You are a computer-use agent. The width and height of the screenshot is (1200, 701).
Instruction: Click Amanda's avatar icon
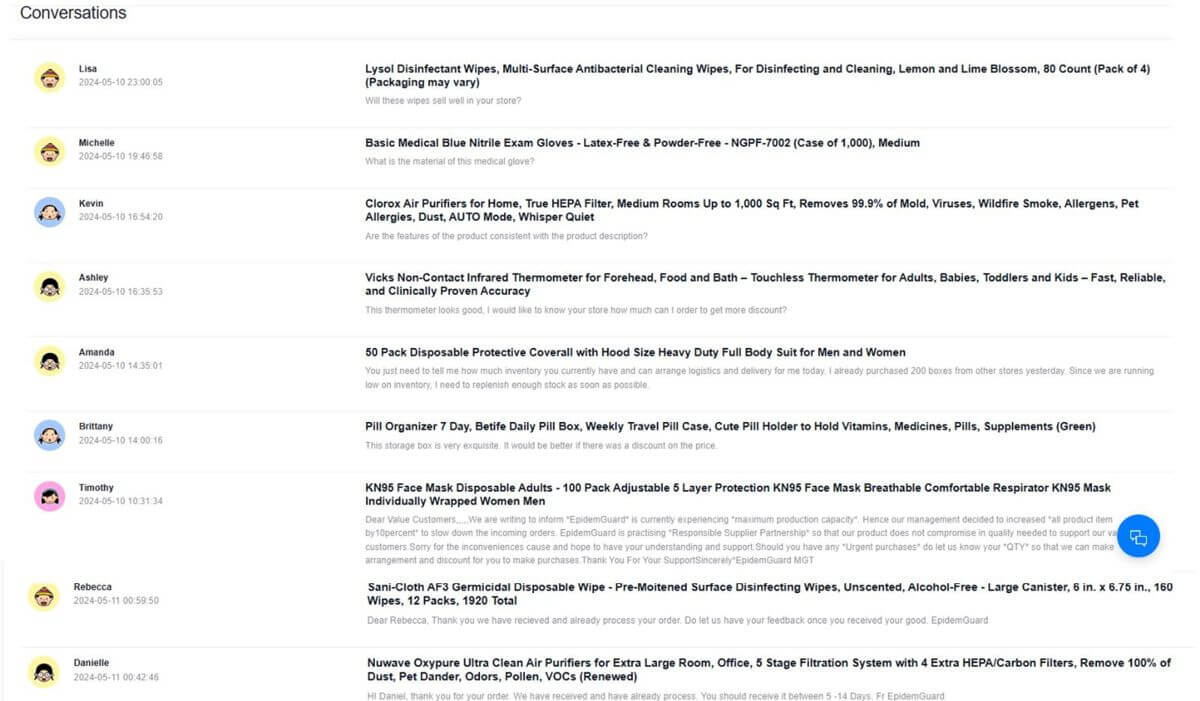tap(50, 360)
